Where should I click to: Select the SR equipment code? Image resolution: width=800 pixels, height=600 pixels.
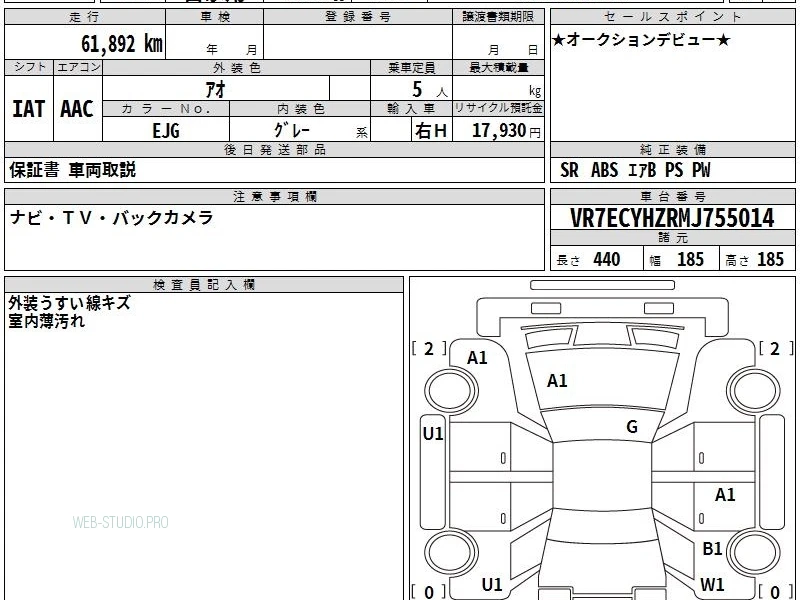(x=569, y=170)
